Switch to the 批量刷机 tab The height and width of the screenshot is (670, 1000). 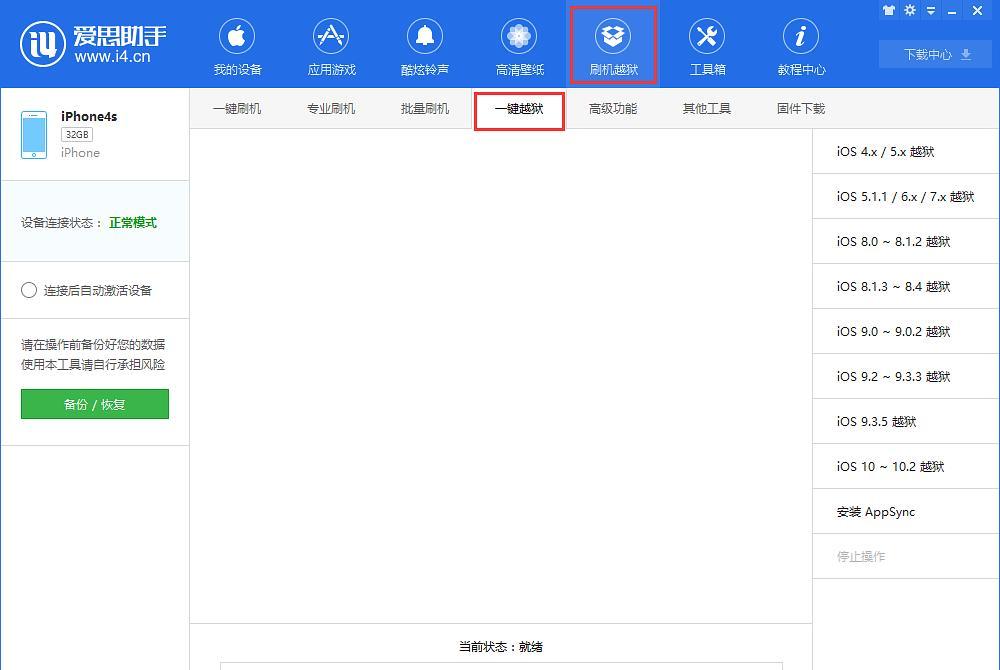click(x=425, y=109)
